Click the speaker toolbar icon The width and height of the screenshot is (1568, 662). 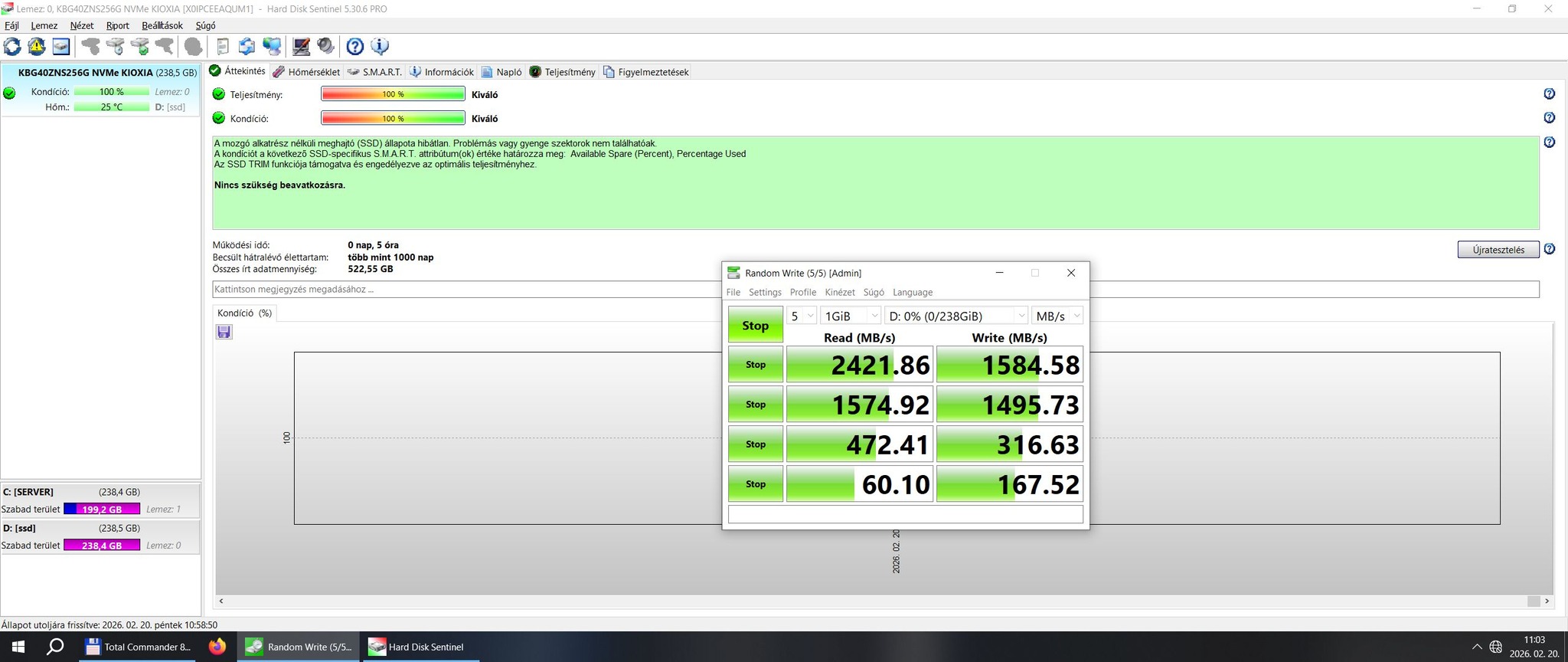point(326,47)
